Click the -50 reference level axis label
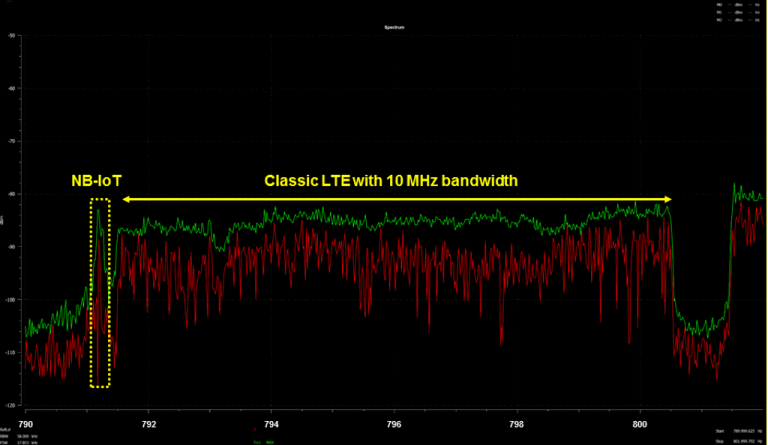 click(x=11, y=35)
